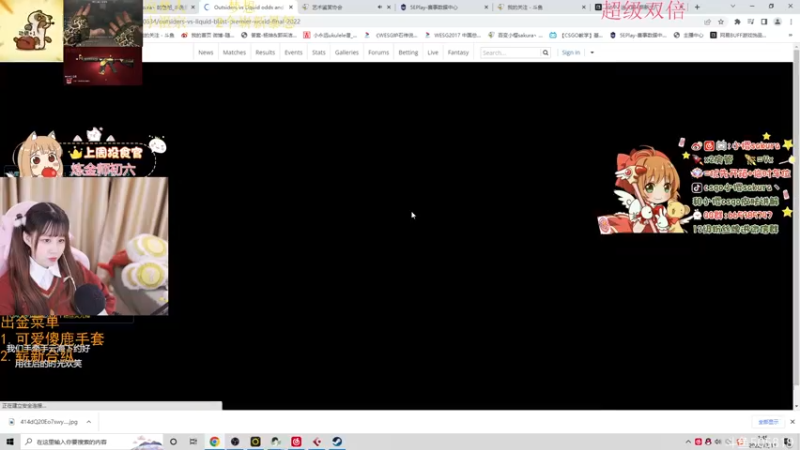Click the stream webcam video overlay
The width and height of the screenshot is (800, 450).
coord(84,246)
